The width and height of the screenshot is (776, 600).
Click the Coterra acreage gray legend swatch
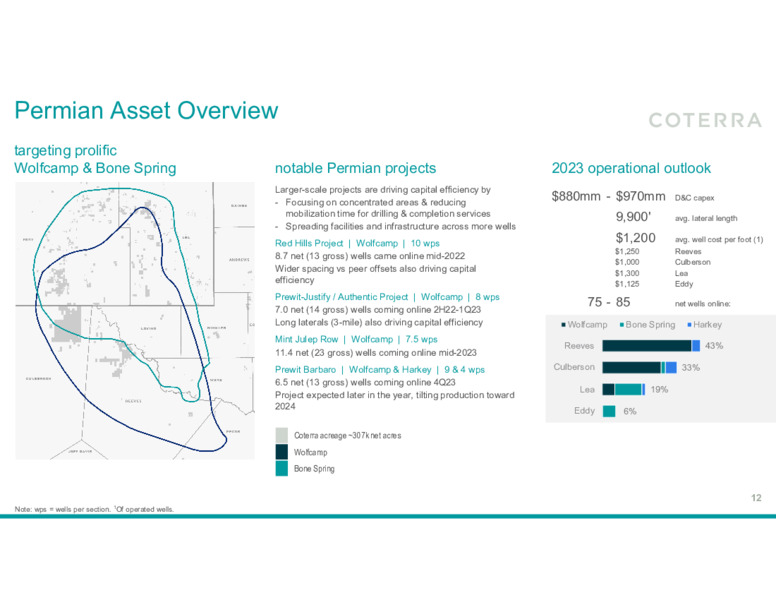pyautogui.click(x=282, y=436)
